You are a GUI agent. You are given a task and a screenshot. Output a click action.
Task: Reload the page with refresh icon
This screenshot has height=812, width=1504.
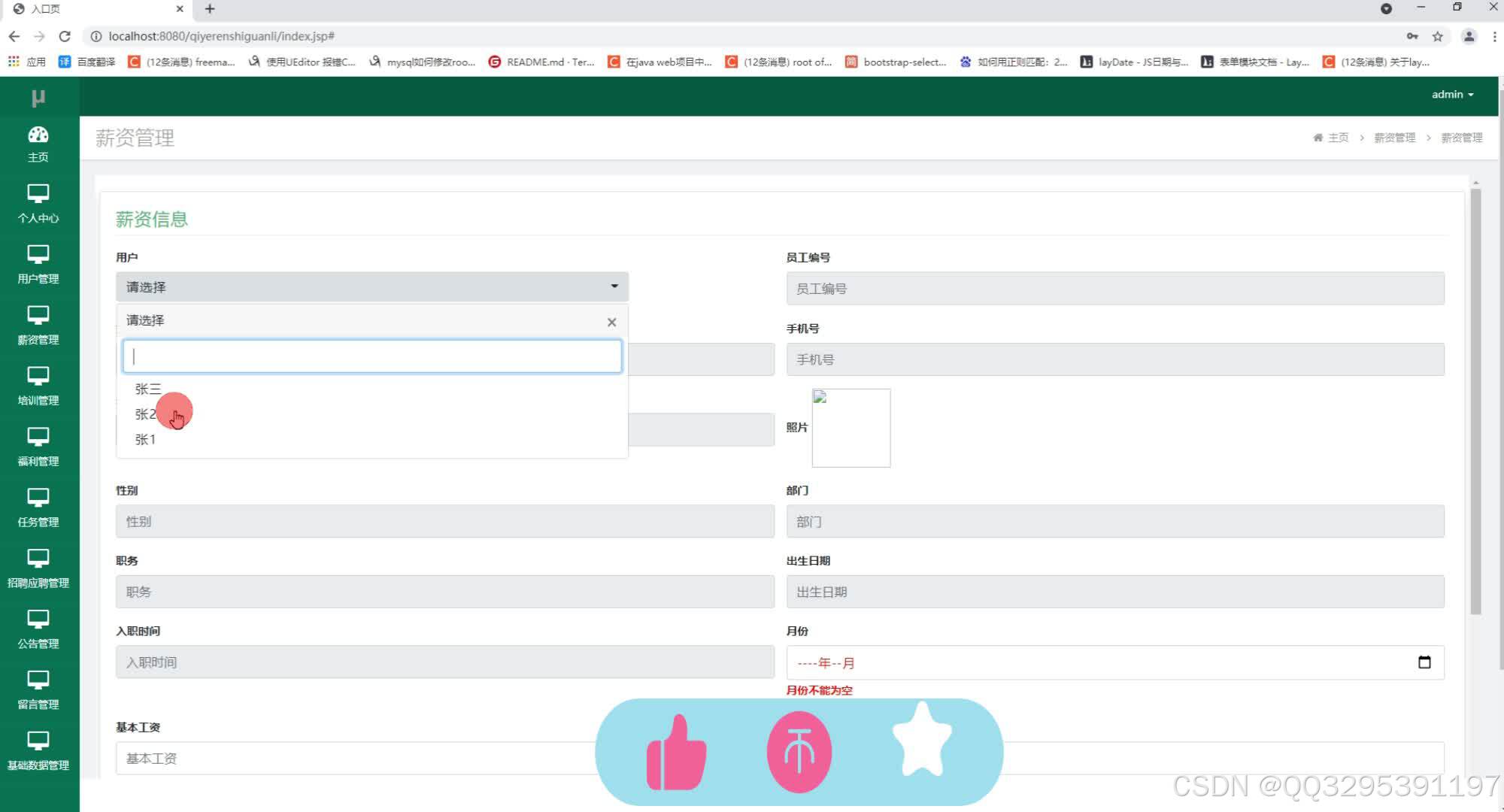[65, 36]
